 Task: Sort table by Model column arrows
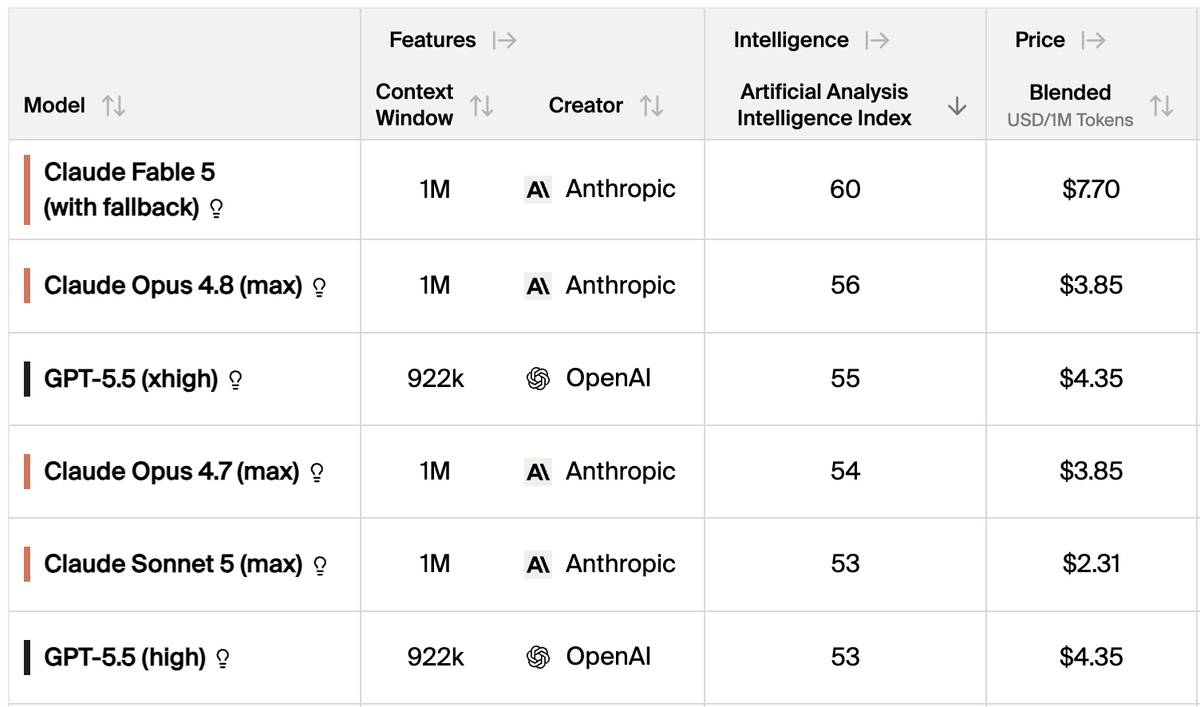point(113,105)
